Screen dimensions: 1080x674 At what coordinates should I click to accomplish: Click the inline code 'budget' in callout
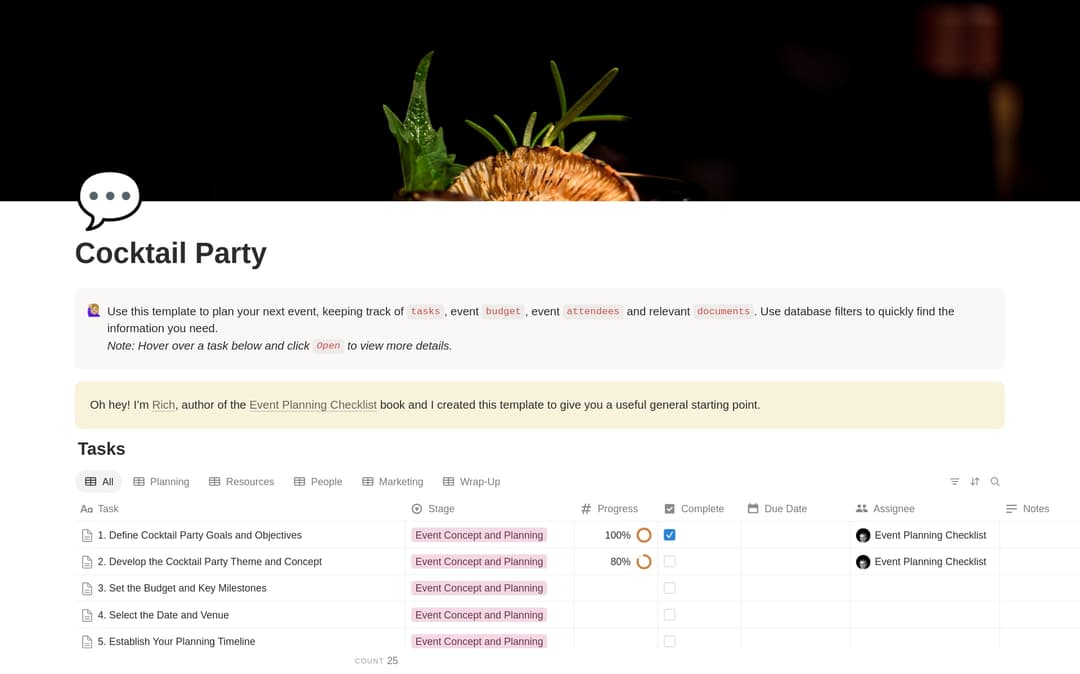pyautogui.click(x=503, y=311)
